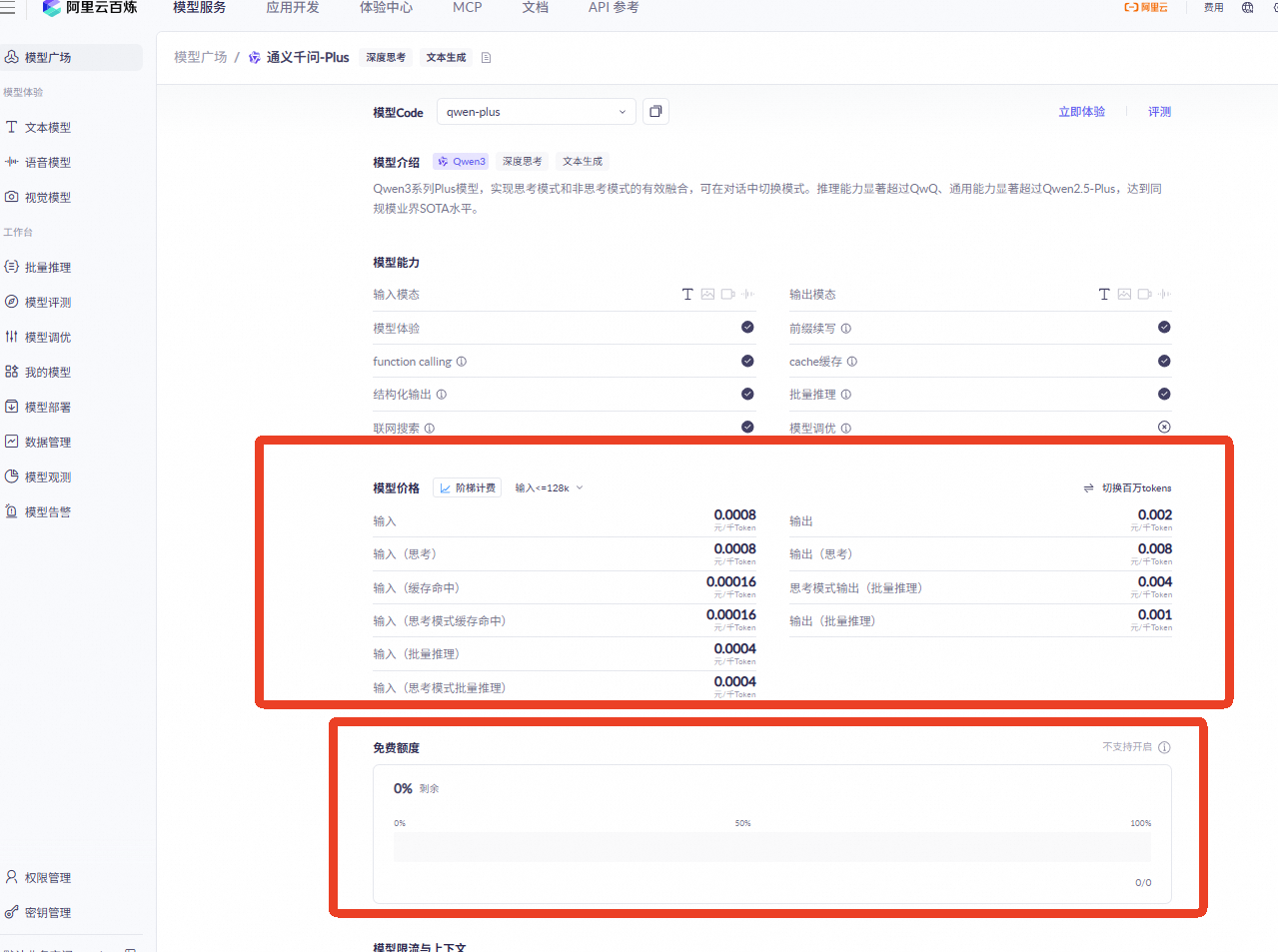Click the 不支持开启 label
Viewport: 1278px width, 952px height.
pyautogui.click(x=1127, y=747)
